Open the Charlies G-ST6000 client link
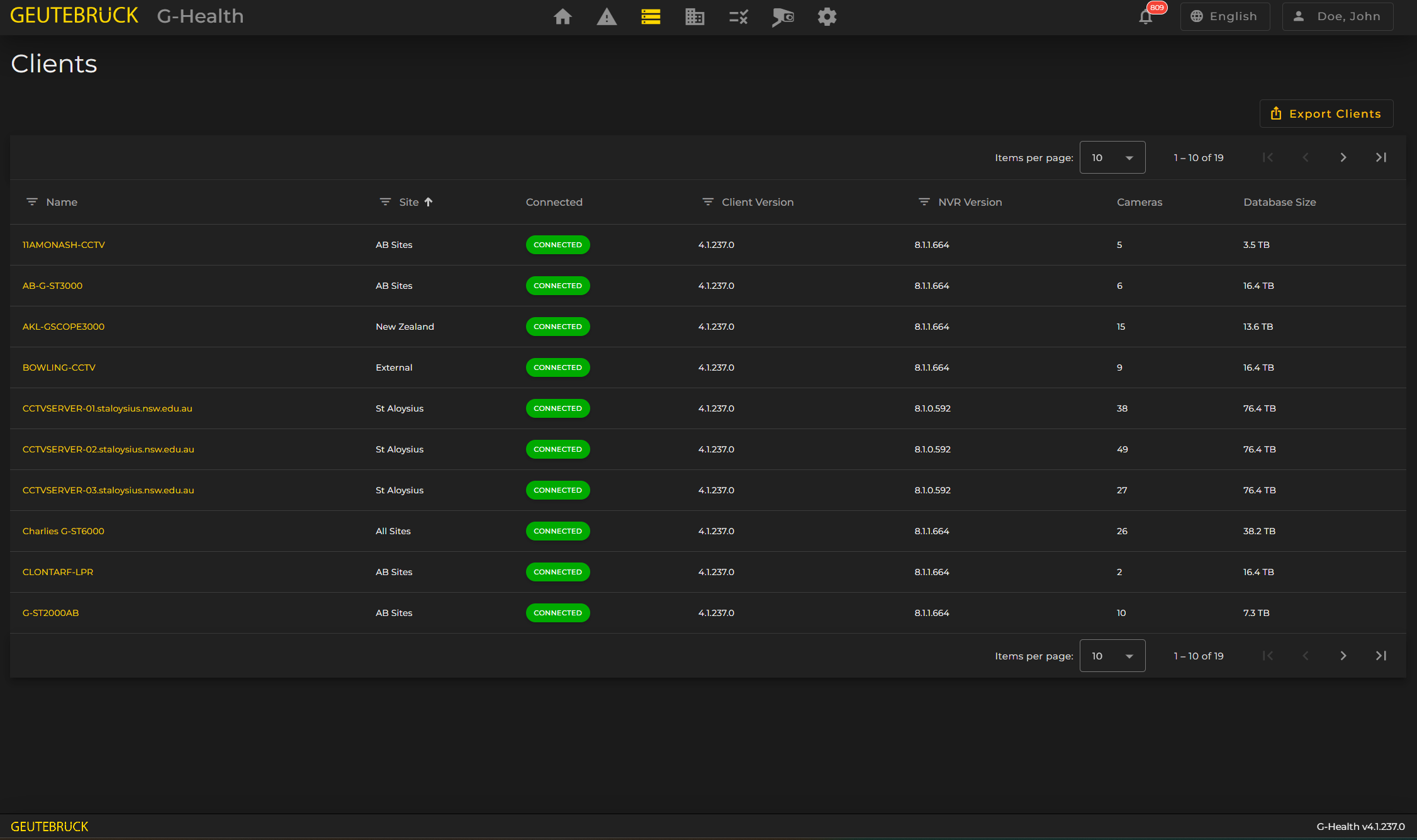Image resolution: width=1417 pixels, height=840 pixels. [x=64, y=531]
